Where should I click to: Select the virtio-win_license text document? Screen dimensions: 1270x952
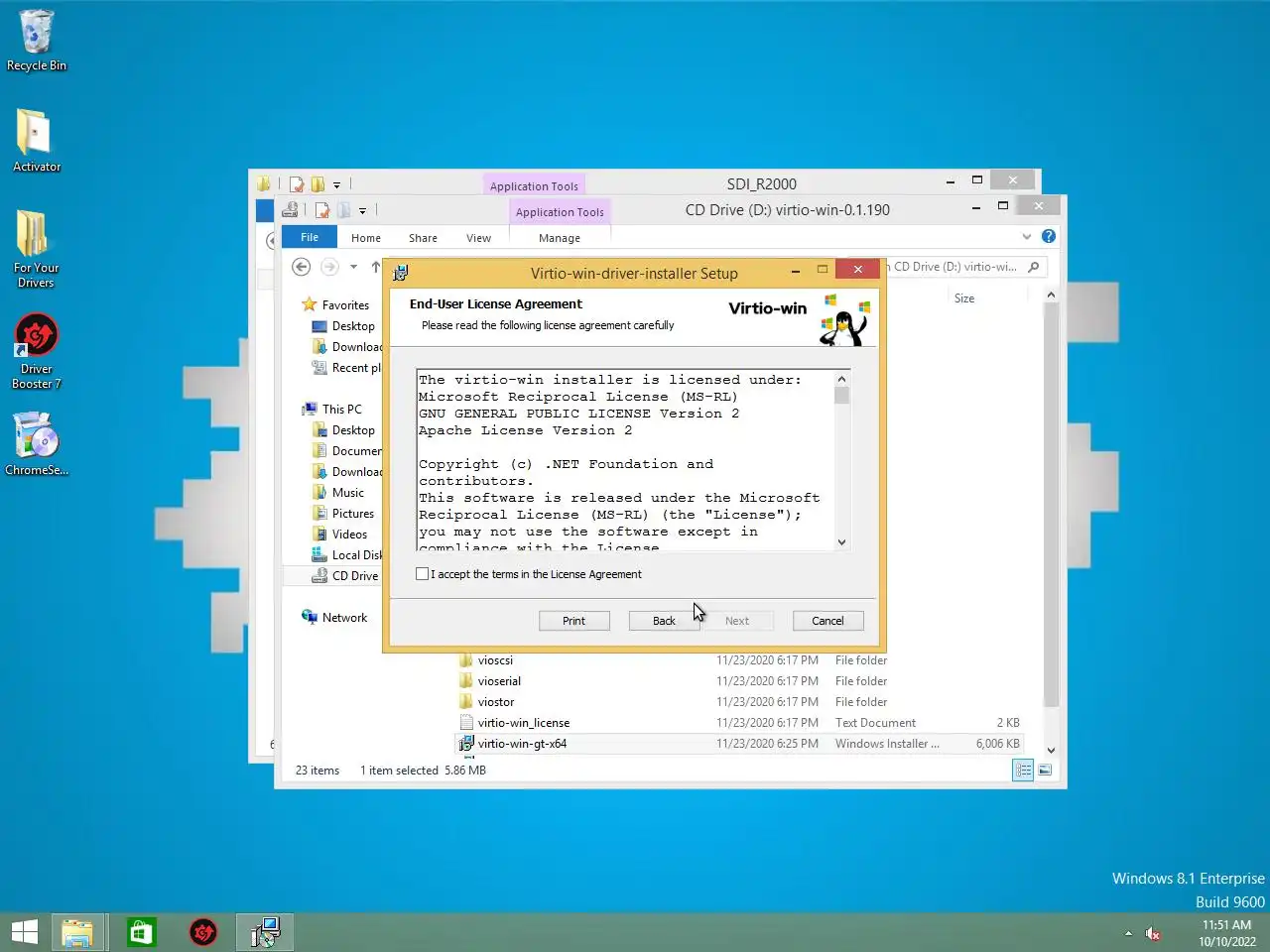pos(524,723)
